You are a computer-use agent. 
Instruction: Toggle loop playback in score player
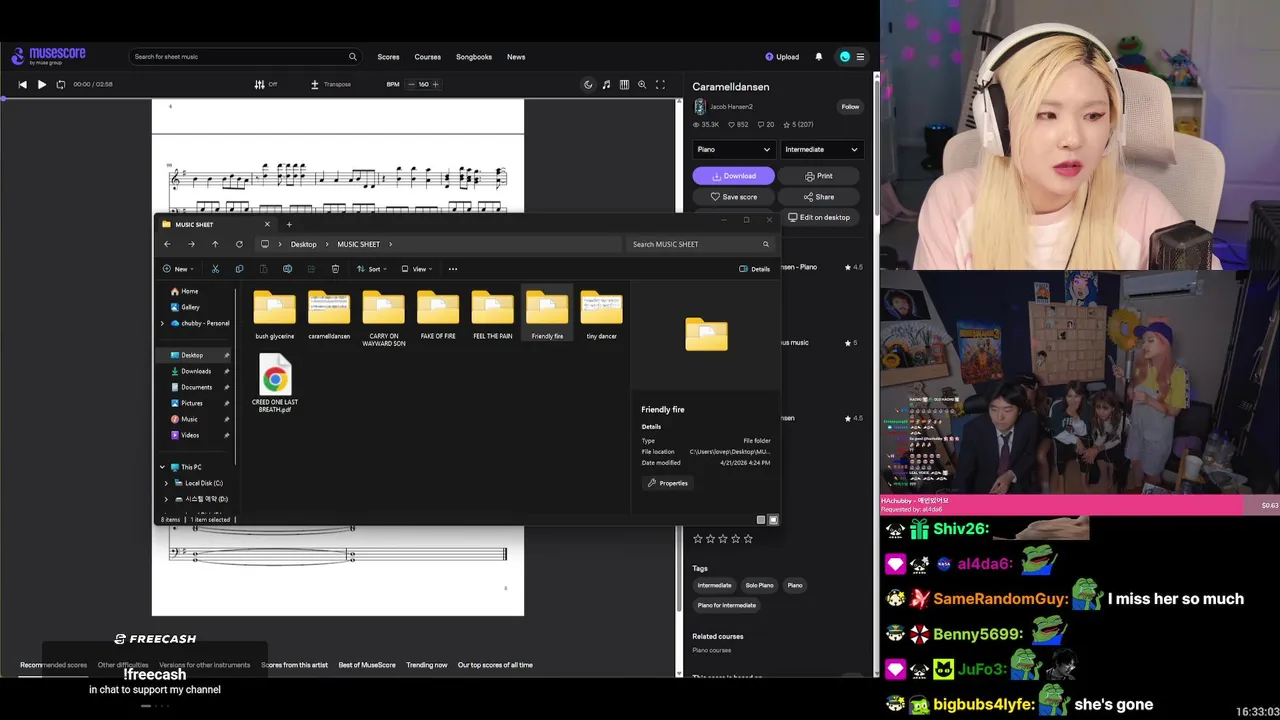[x=60, y=84]
